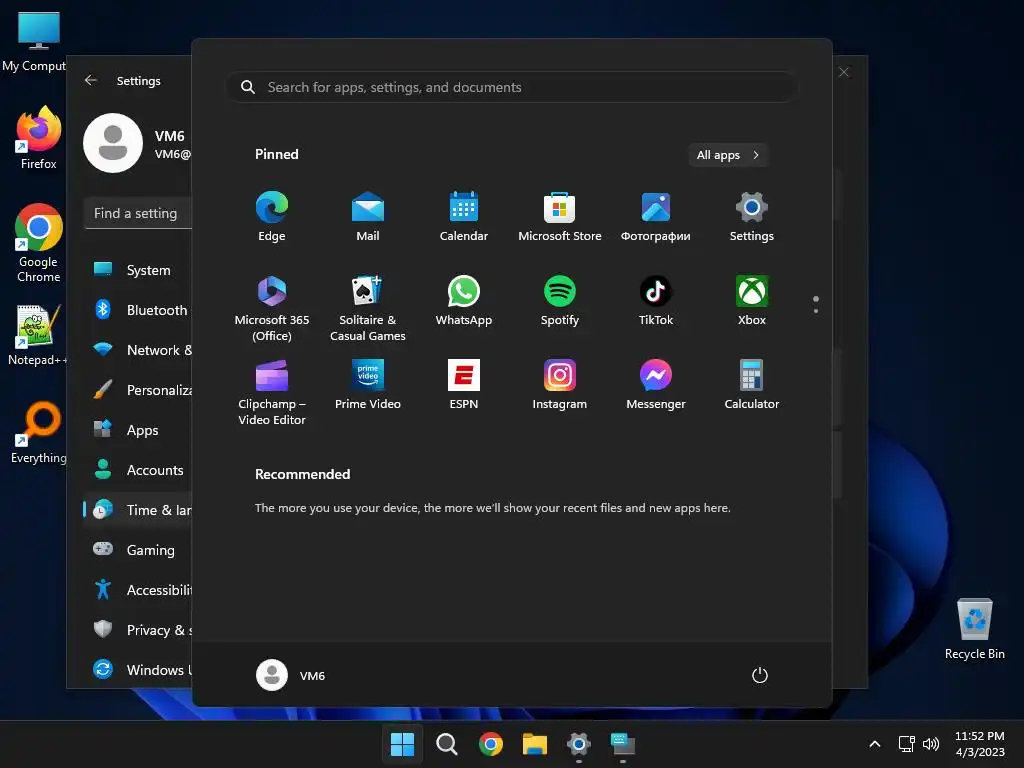Open Chrome from the taskbar

point(490,744)
